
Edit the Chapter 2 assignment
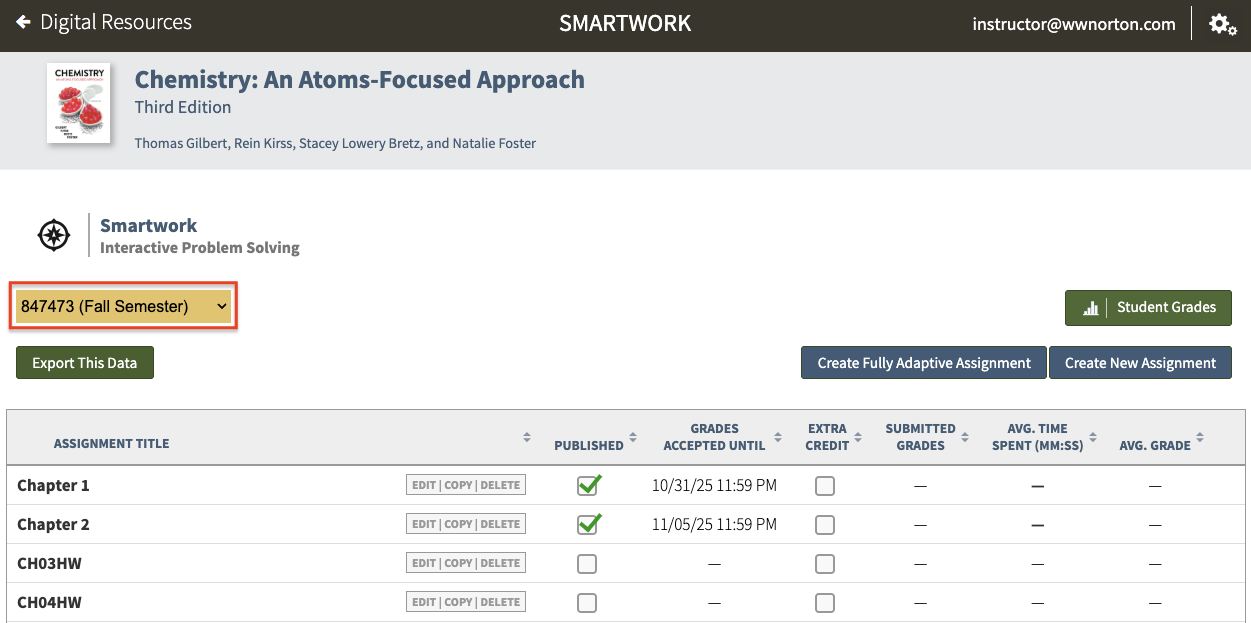(x=424, y=524)
